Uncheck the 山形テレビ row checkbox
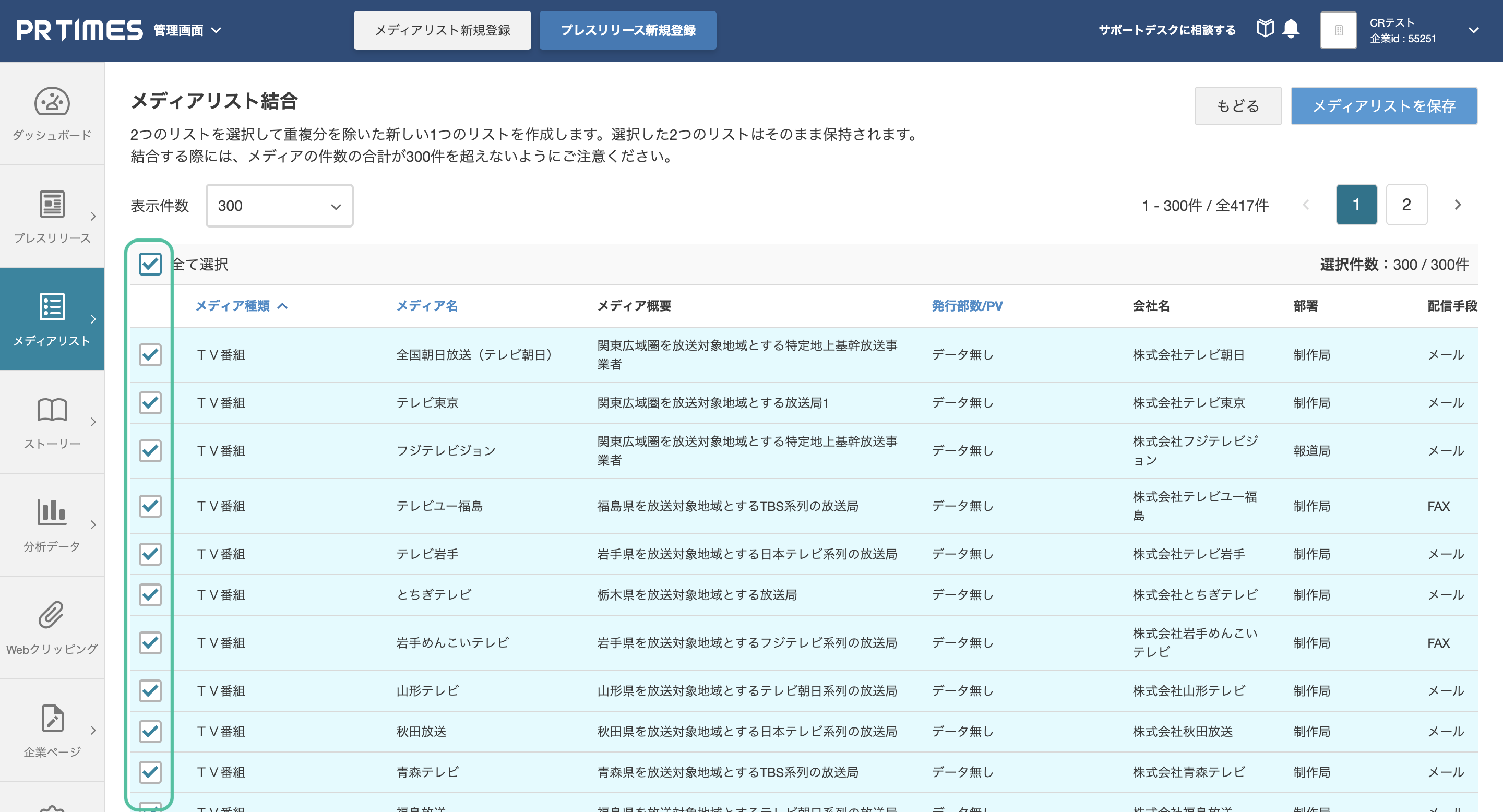The height and width of the screenshot is (812, 1503). tap(150, 690)
